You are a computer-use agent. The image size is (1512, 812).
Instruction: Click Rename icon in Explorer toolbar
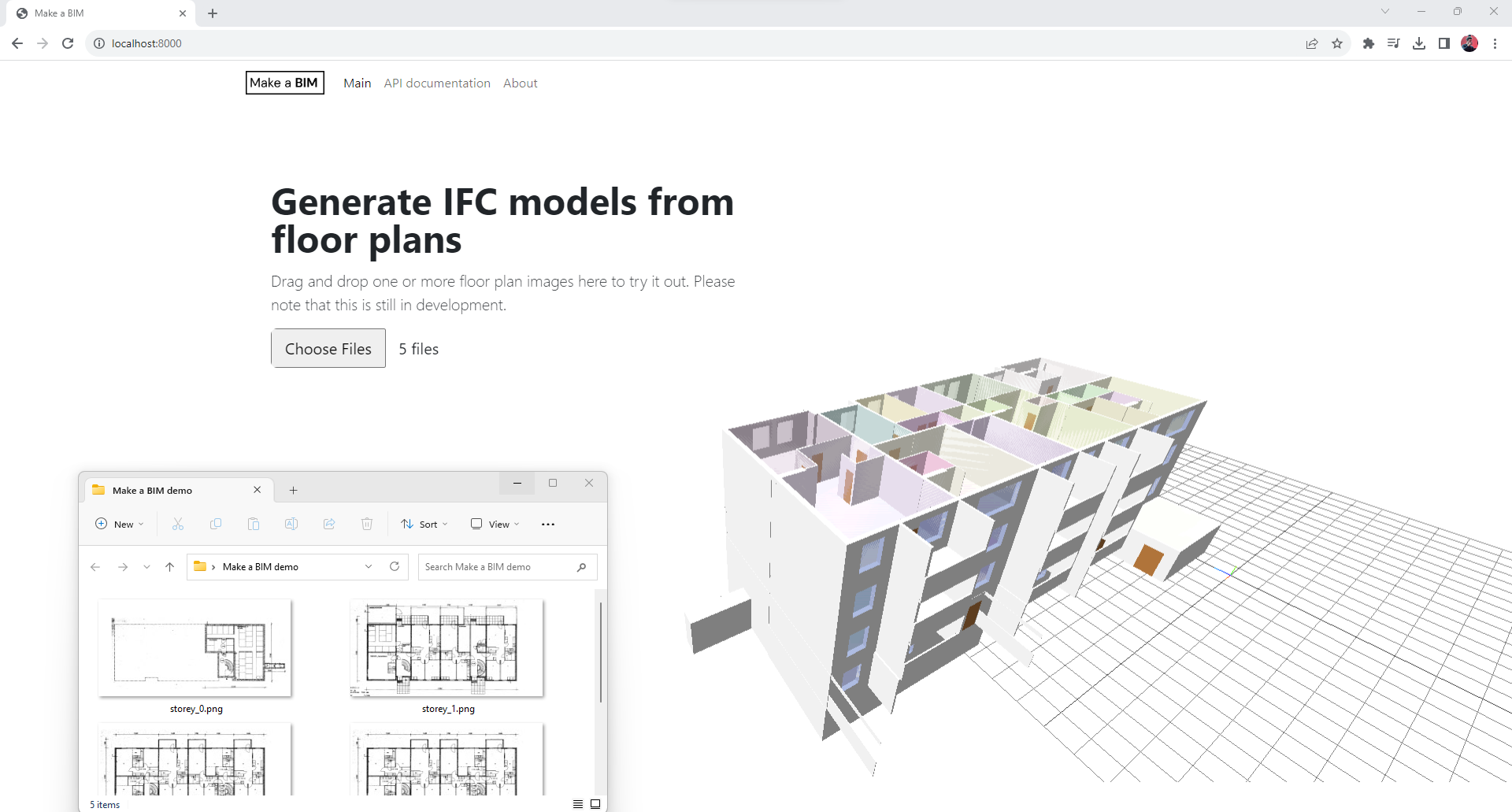click(x=291, y=524)
